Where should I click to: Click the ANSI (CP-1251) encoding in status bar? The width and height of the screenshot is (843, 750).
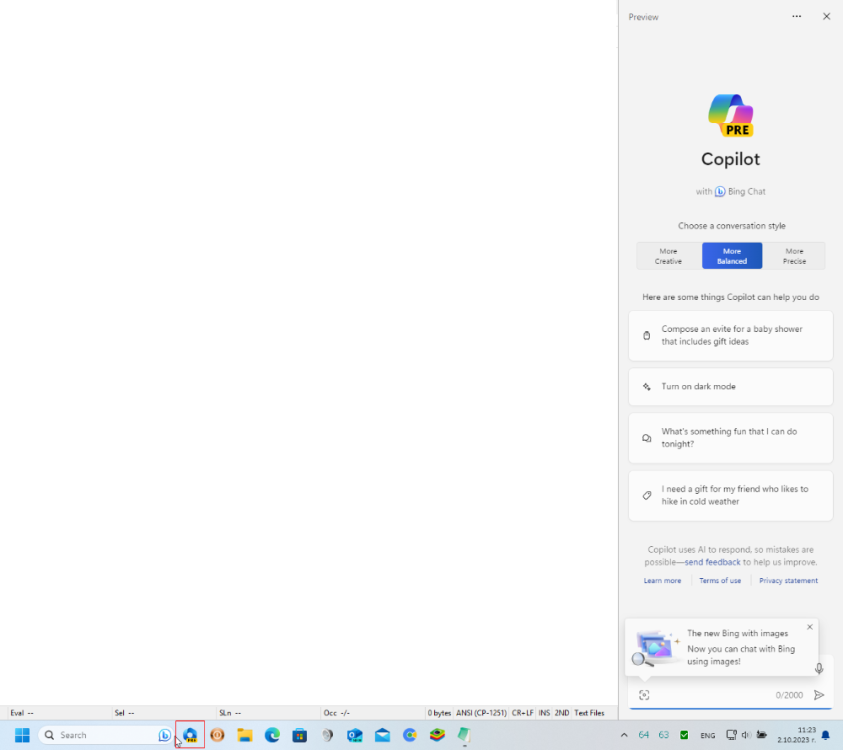481,713
